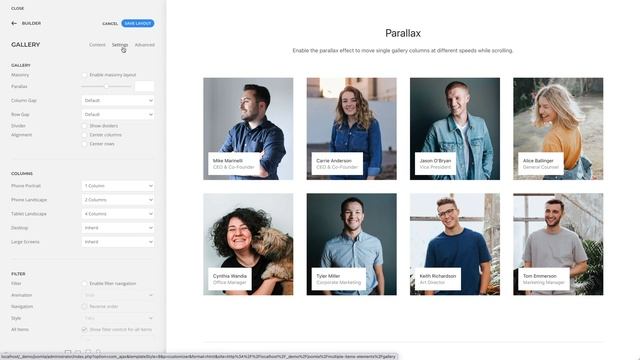Click the Parallax heading text
The height and width of the screenshot is (360, 640).
(403, 33)
